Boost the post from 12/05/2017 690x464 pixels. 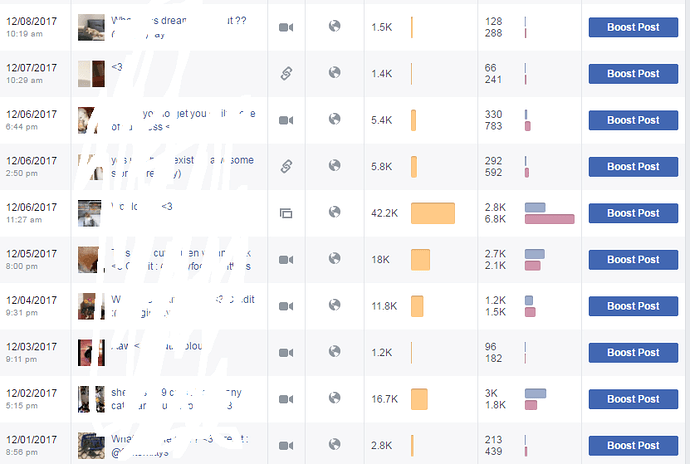pyautogui.click(x=633, y=260)
